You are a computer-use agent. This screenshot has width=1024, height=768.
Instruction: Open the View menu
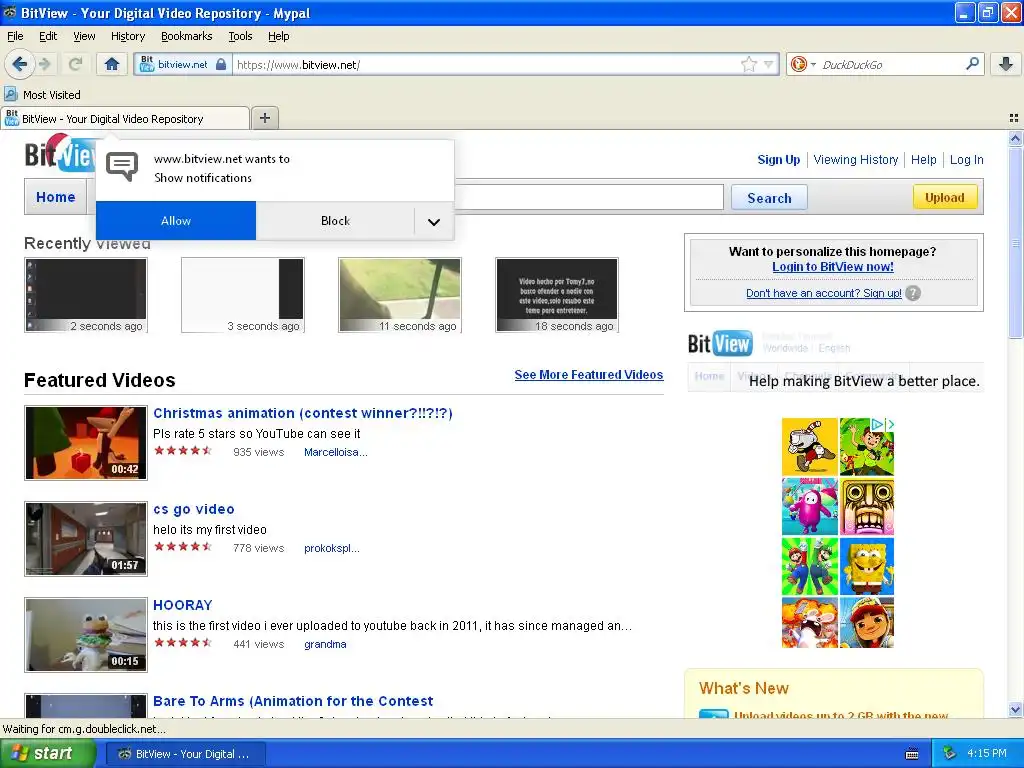click(84, 36)
